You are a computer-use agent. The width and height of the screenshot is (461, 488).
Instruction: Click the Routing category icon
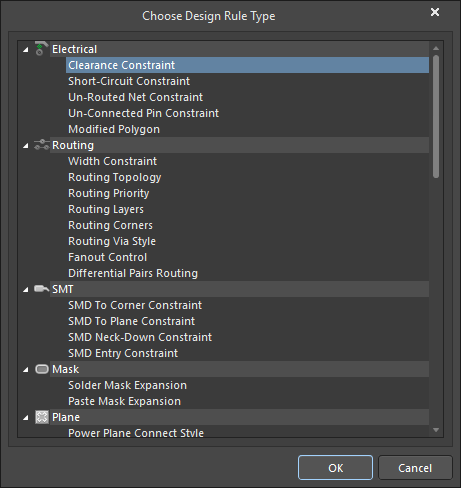coord(42,145)
